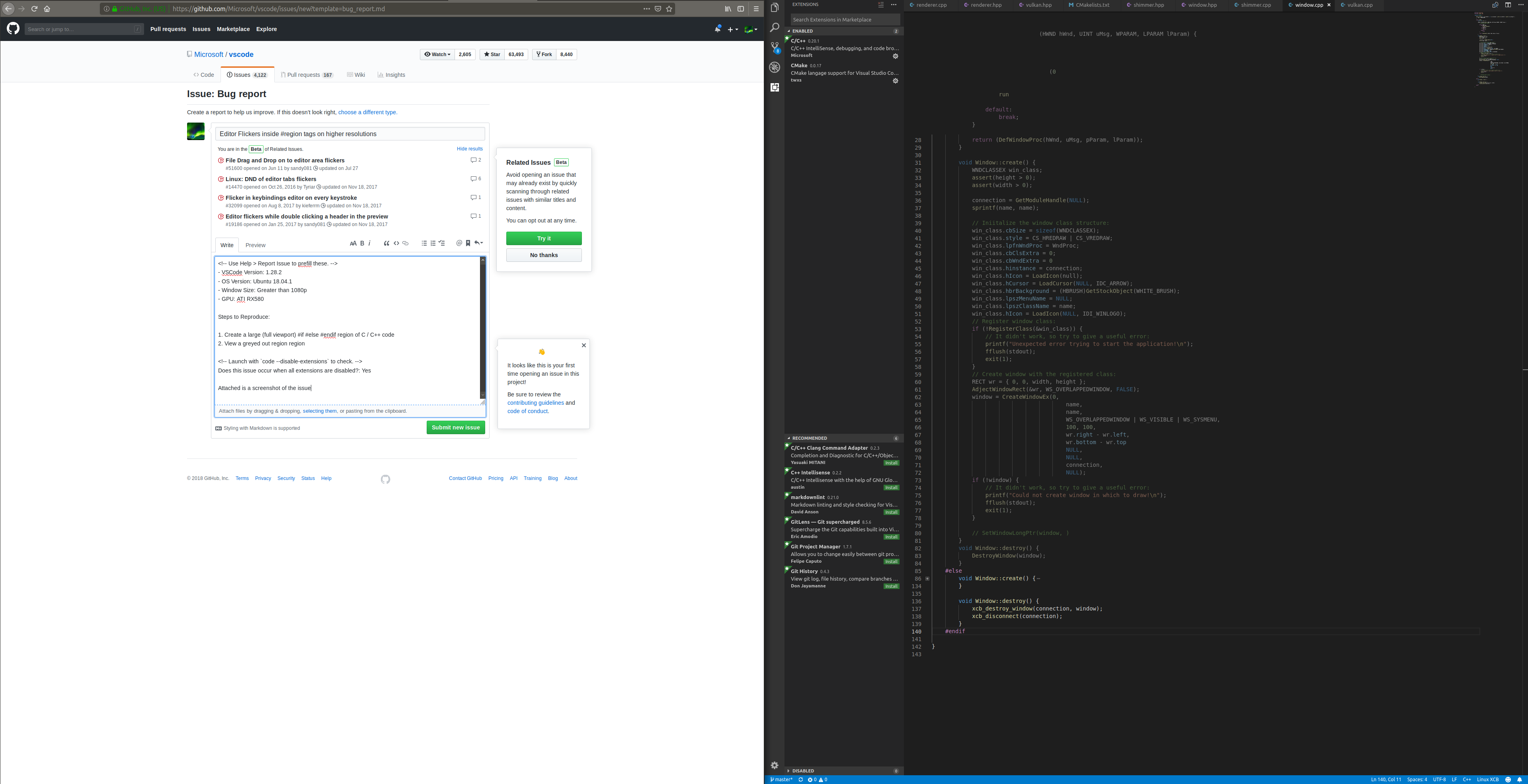Add a numbered list in the issue editor
The image size is (1528, 784).
pos(433,243)
